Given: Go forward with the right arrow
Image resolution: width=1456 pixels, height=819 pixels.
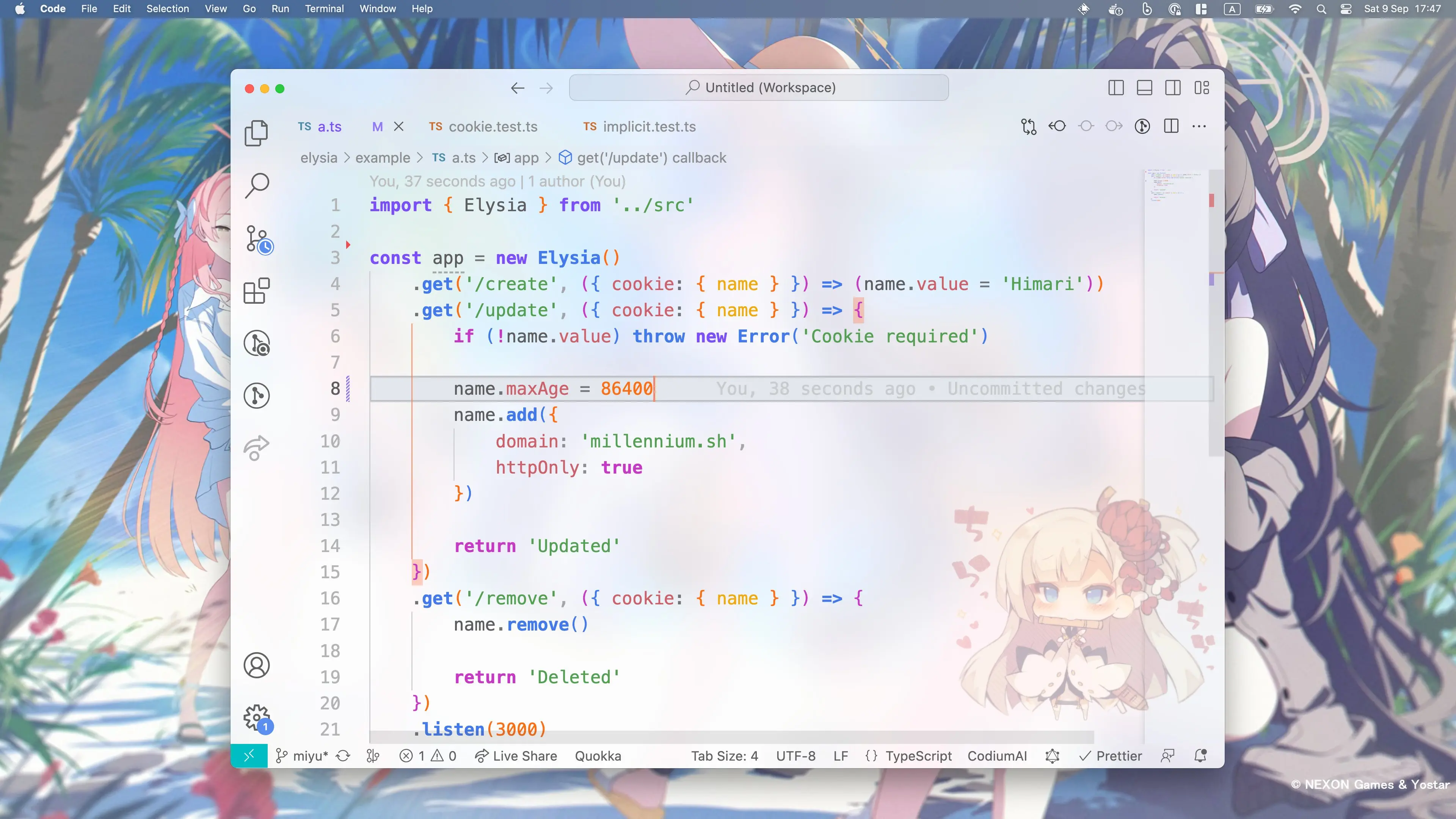Looking at the screenshot, I should point(546,88).
